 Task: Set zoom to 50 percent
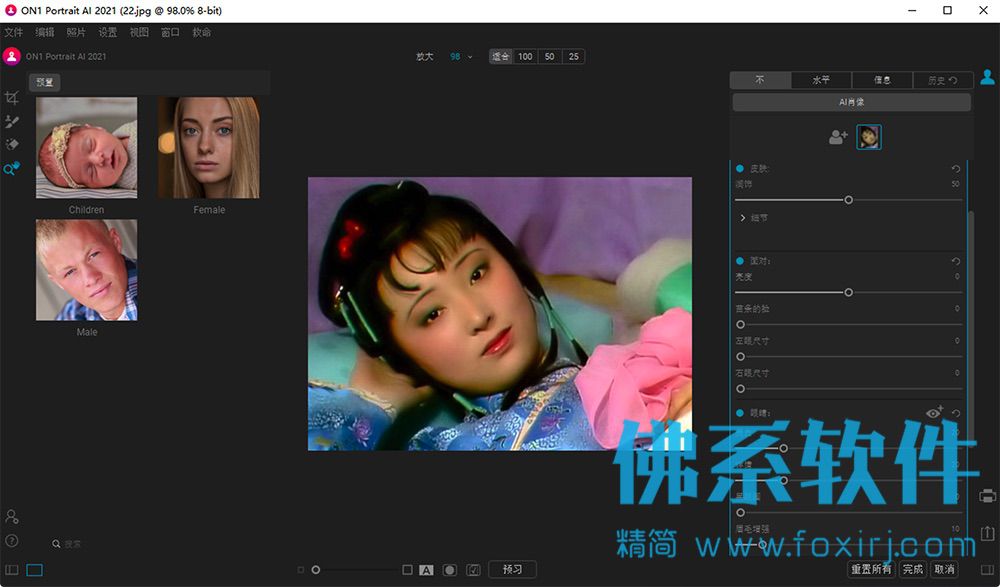[549, 57]
